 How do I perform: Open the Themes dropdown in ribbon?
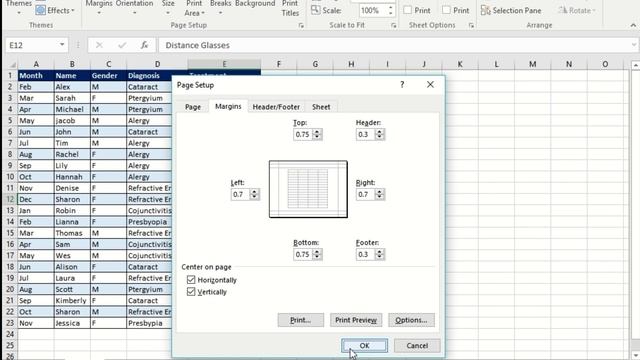pos(19,7)
